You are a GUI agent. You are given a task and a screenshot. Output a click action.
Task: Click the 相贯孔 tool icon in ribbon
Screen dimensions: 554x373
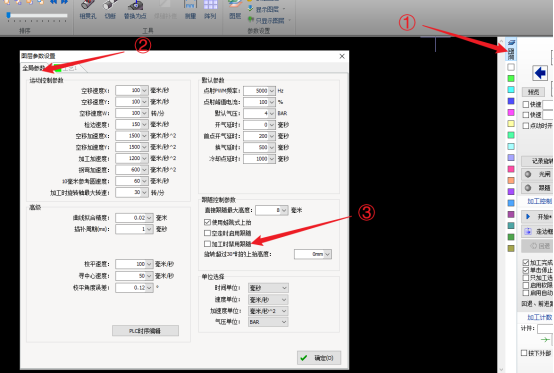(87, 10)
